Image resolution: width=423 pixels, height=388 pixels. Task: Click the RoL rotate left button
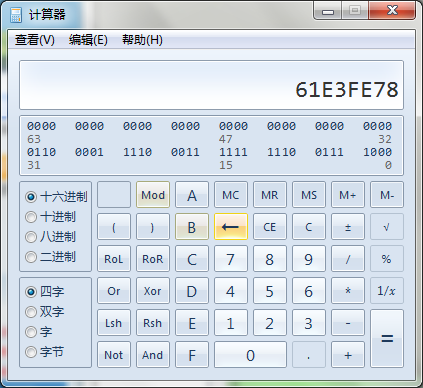click(x=114, y=259)
